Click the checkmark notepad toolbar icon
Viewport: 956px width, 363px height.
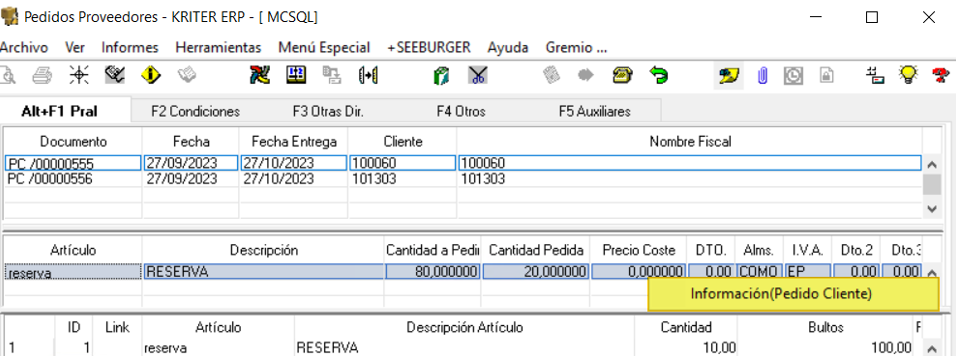(x=115, y=76)
